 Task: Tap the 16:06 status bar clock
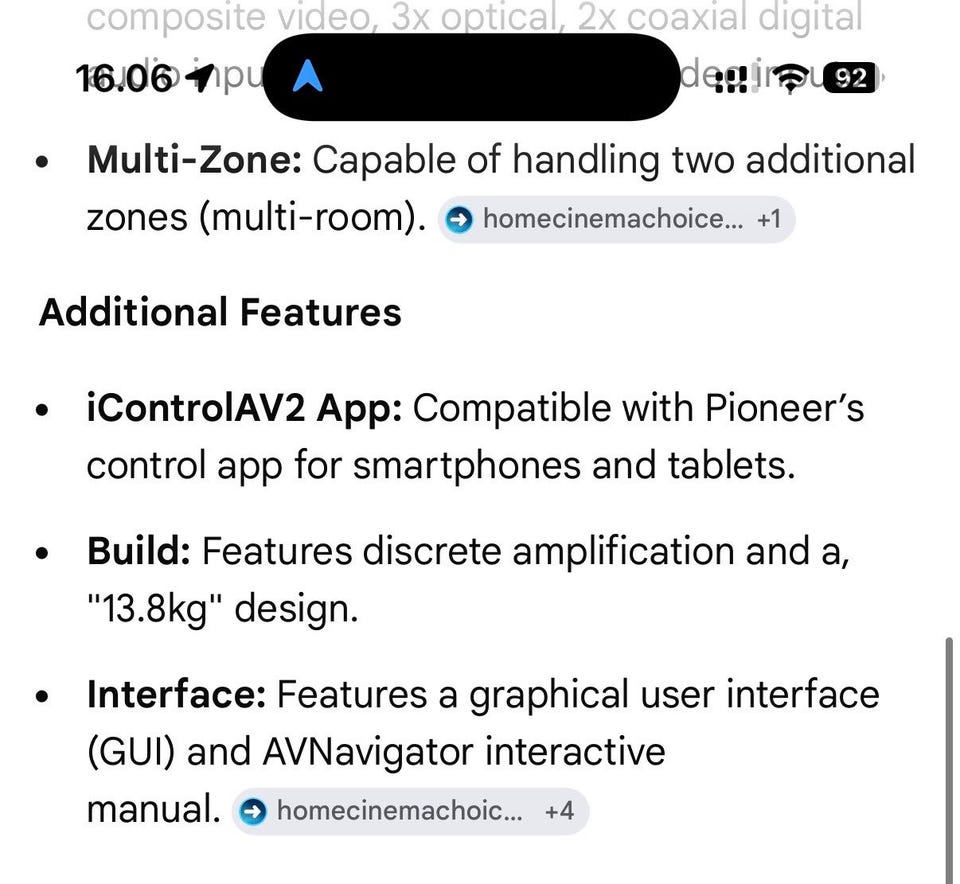coord(124,79)
